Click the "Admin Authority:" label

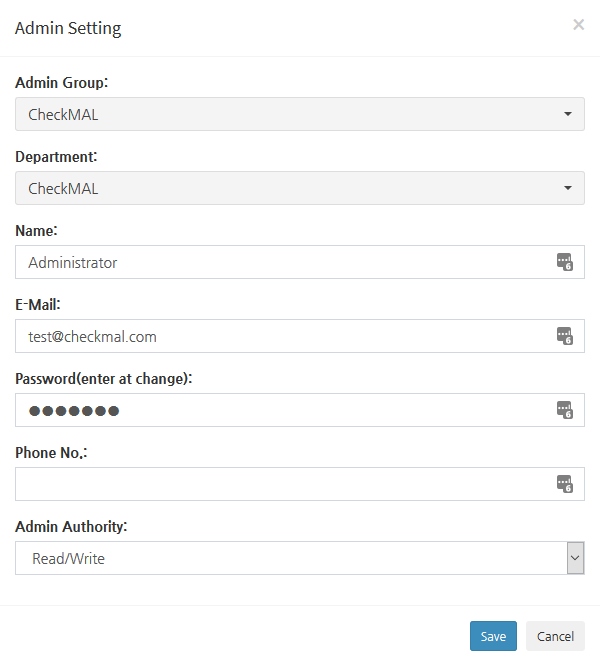71,526
